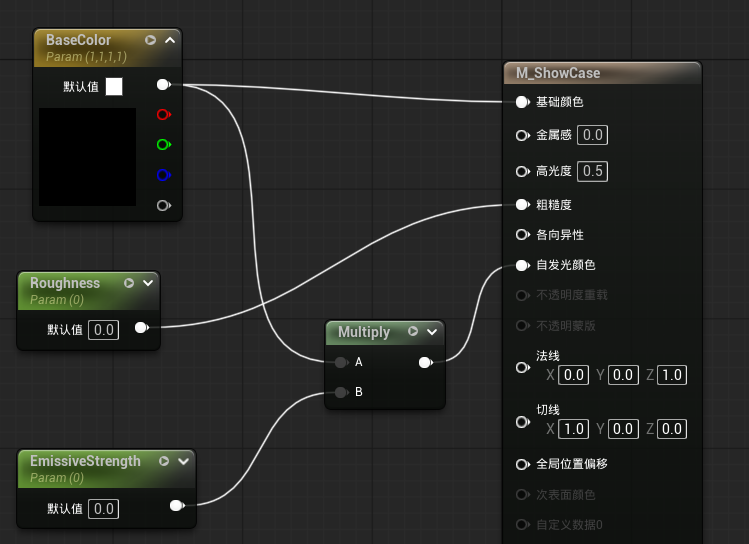Edit the EmissiveStrength default value field

[104, 509]
